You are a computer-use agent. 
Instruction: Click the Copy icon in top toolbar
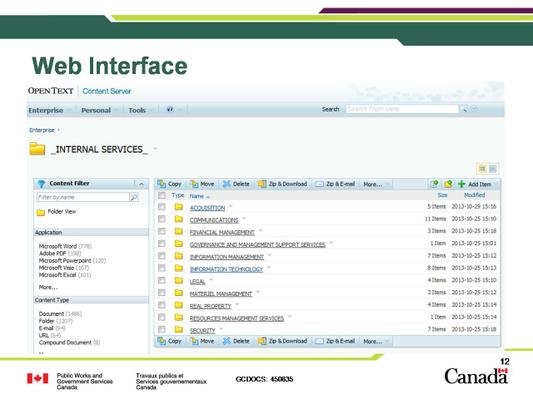161,184
